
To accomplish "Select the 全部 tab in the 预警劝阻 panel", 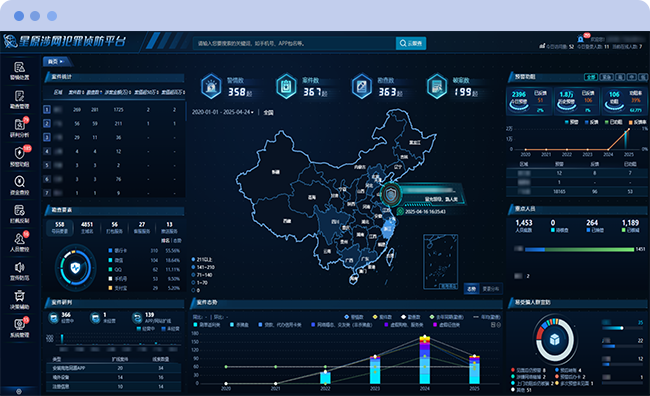I will pyautogui.click(x=591, y=77).
